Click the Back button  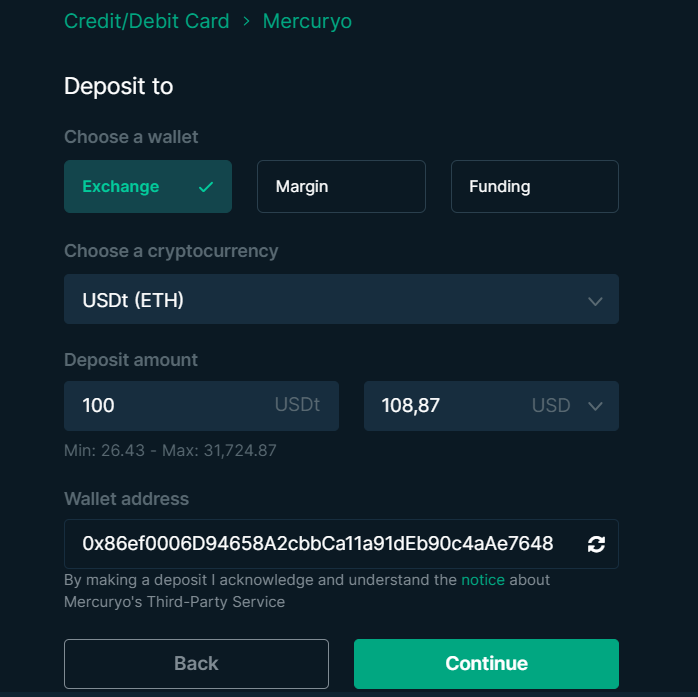click(196, 664)
